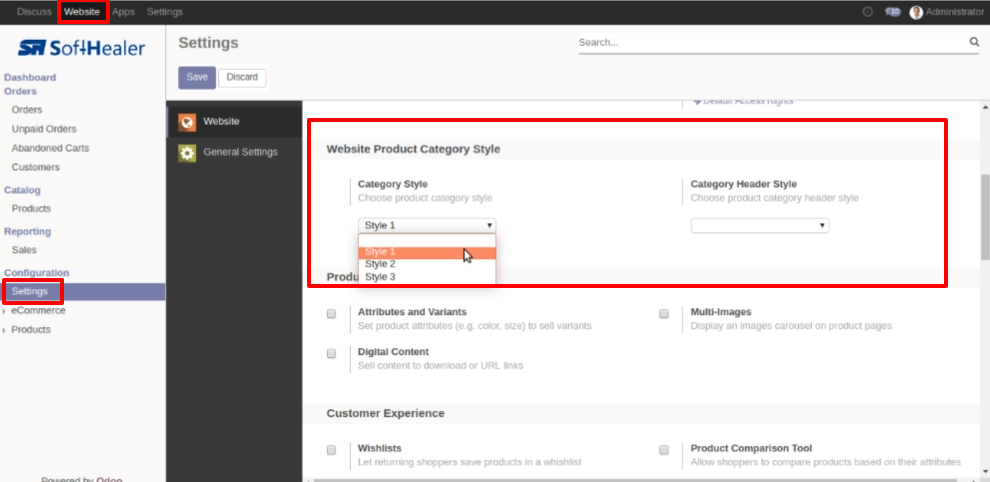Viewport: 990px width, 482px height.
Task: Toggle the Wishlists checkbox
Action: (331, 450)
